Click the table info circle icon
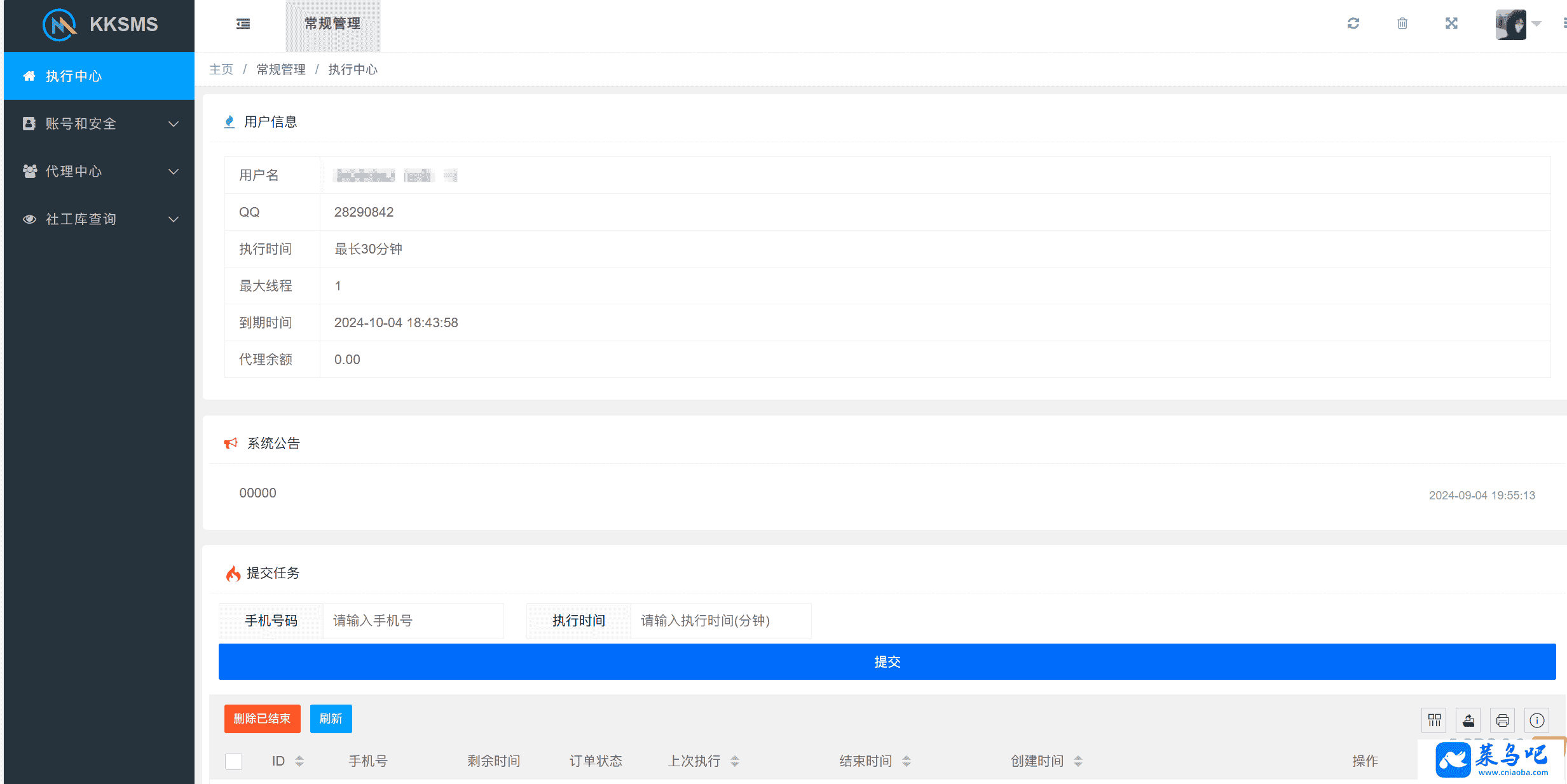1567x784 pixels. pos(1536,720)
